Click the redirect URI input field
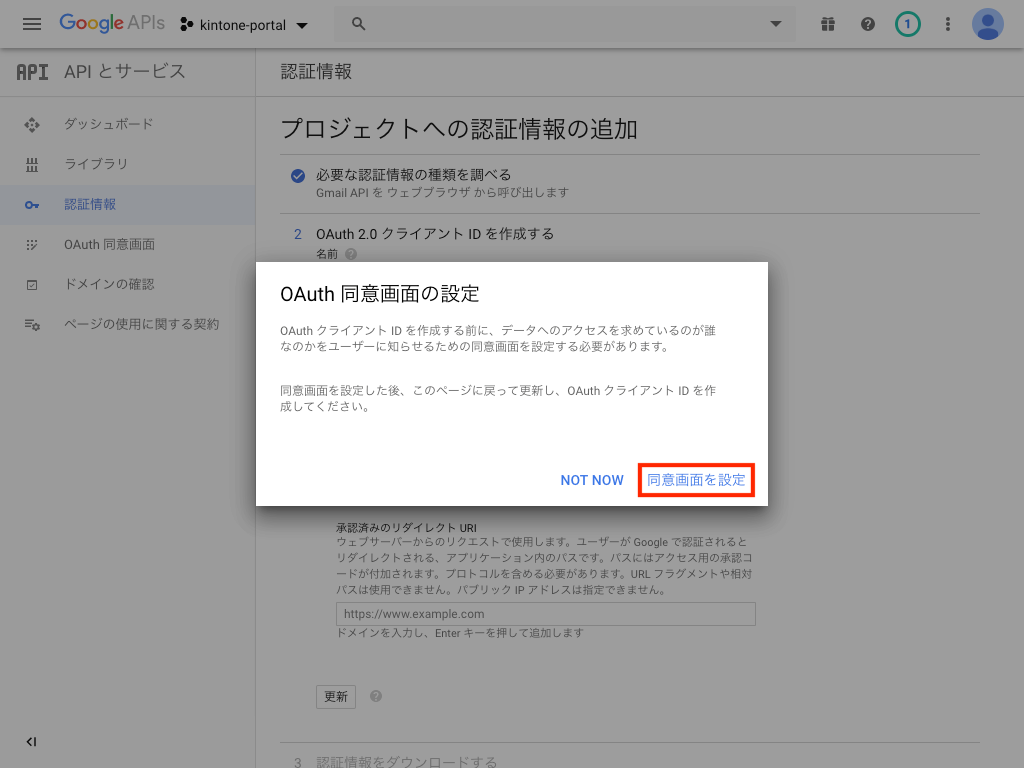 coord(545,614)
